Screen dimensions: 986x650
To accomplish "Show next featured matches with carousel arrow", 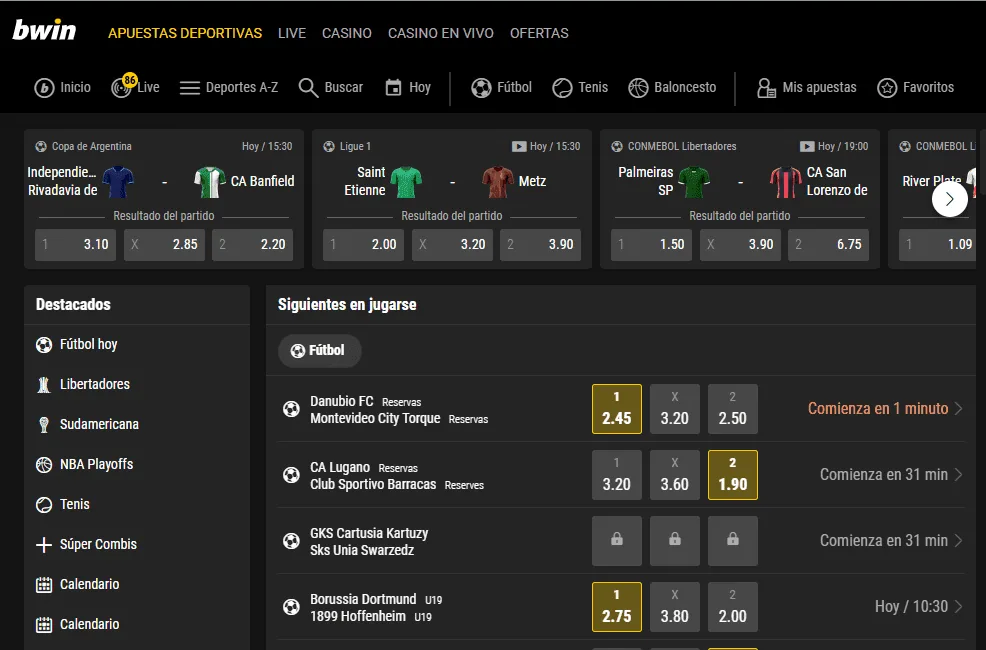I will (950, 199).
